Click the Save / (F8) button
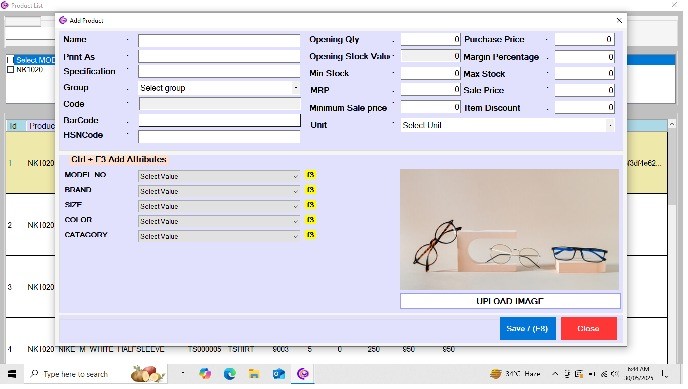Viewport: 688px width, 389px height. coord(527,328)
